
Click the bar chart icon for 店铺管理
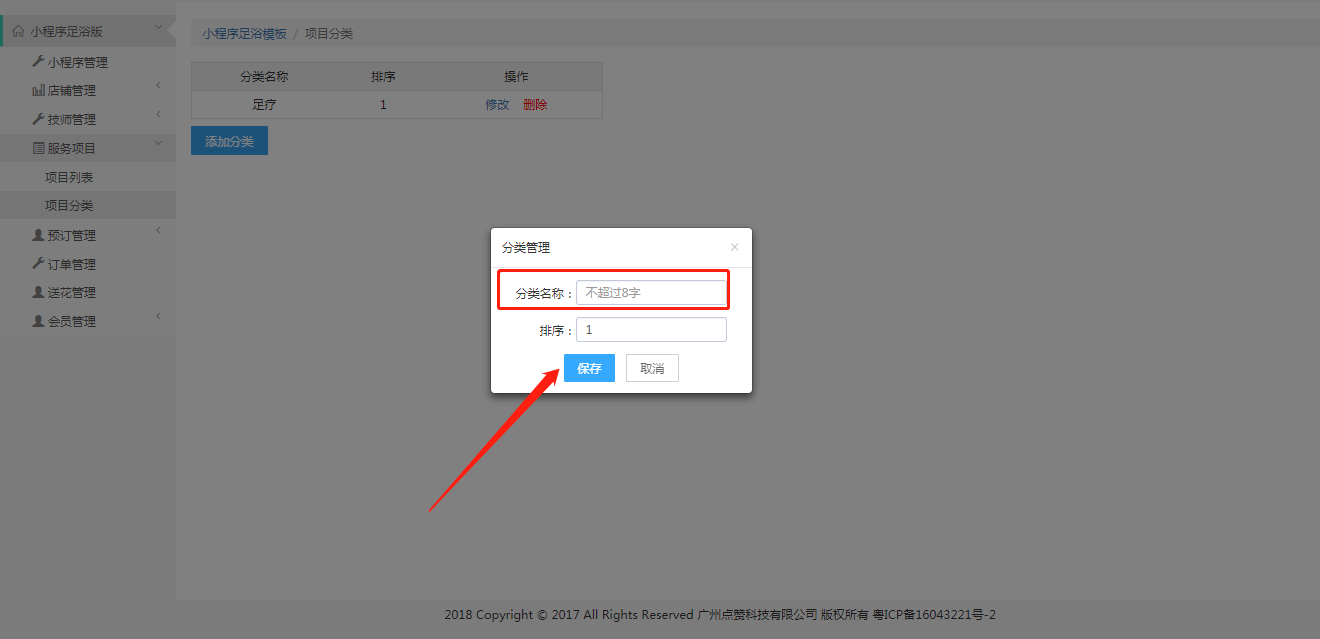tap(38, 91)
